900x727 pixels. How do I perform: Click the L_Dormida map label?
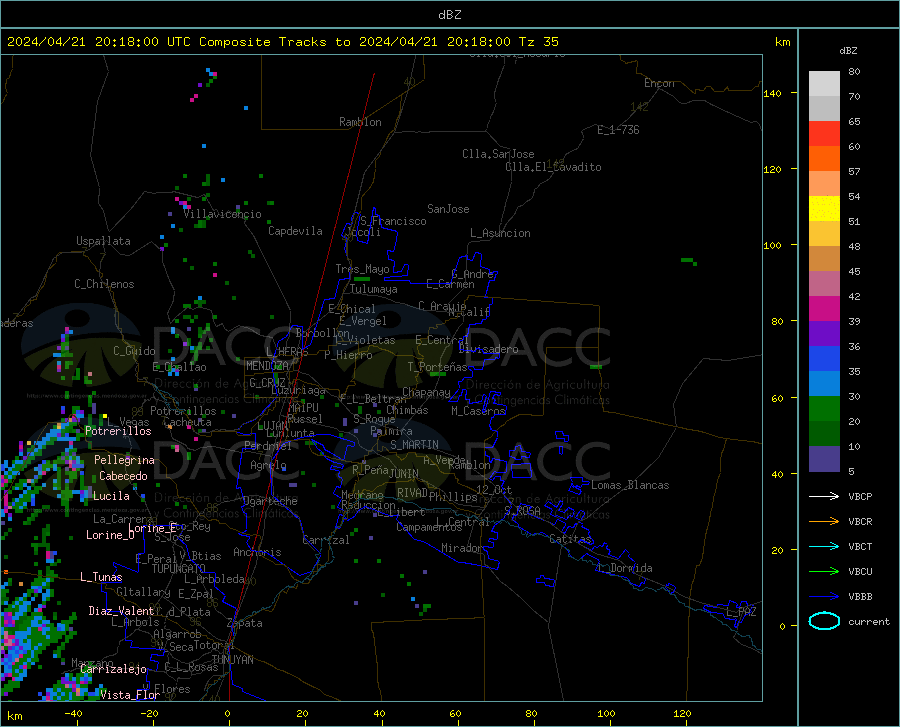(x=624, y=568)
